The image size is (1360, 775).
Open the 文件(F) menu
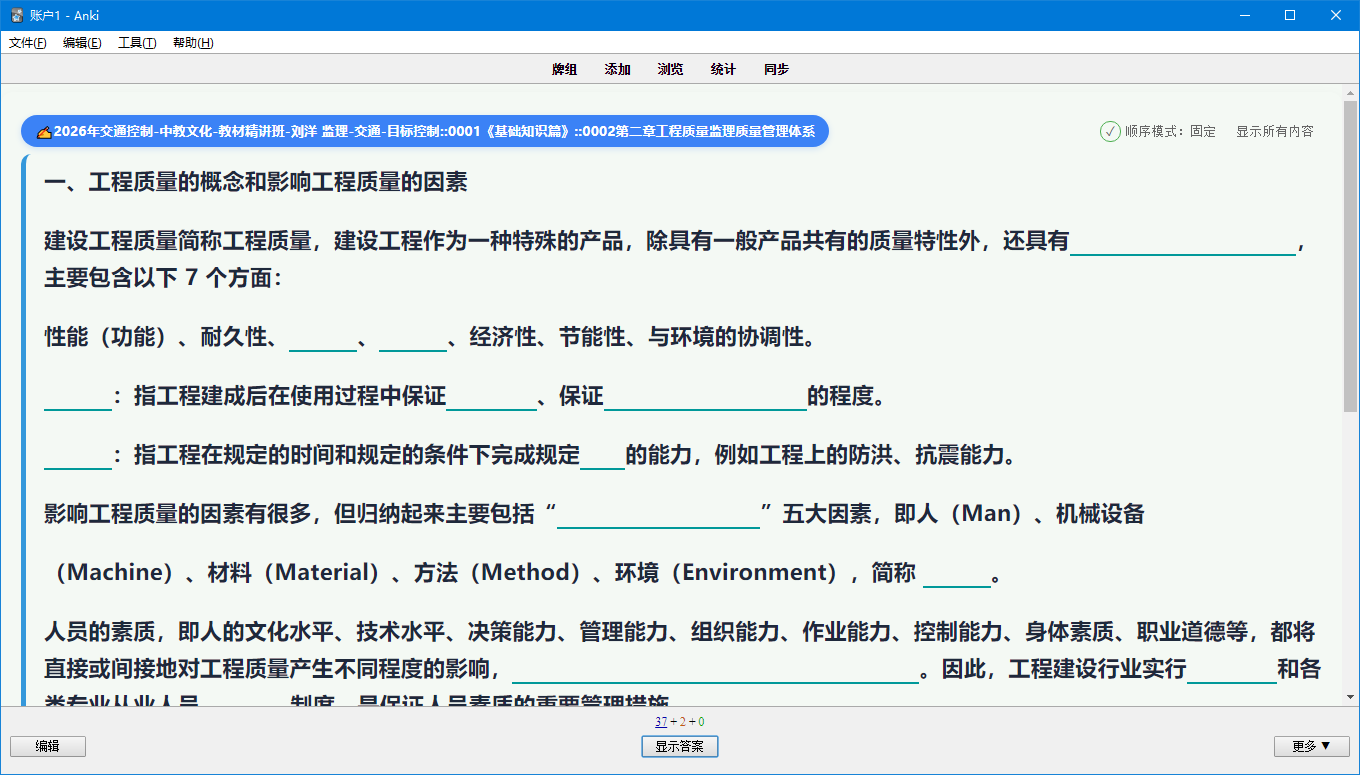[x=28, y=43]
